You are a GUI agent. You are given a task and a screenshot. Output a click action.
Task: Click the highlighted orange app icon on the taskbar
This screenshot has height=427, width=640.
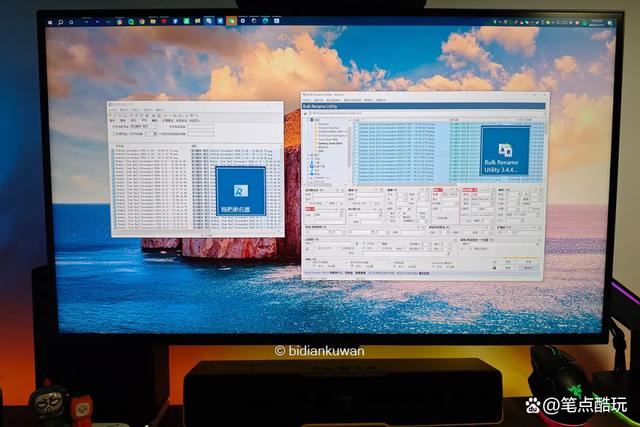tap(231, 20)
